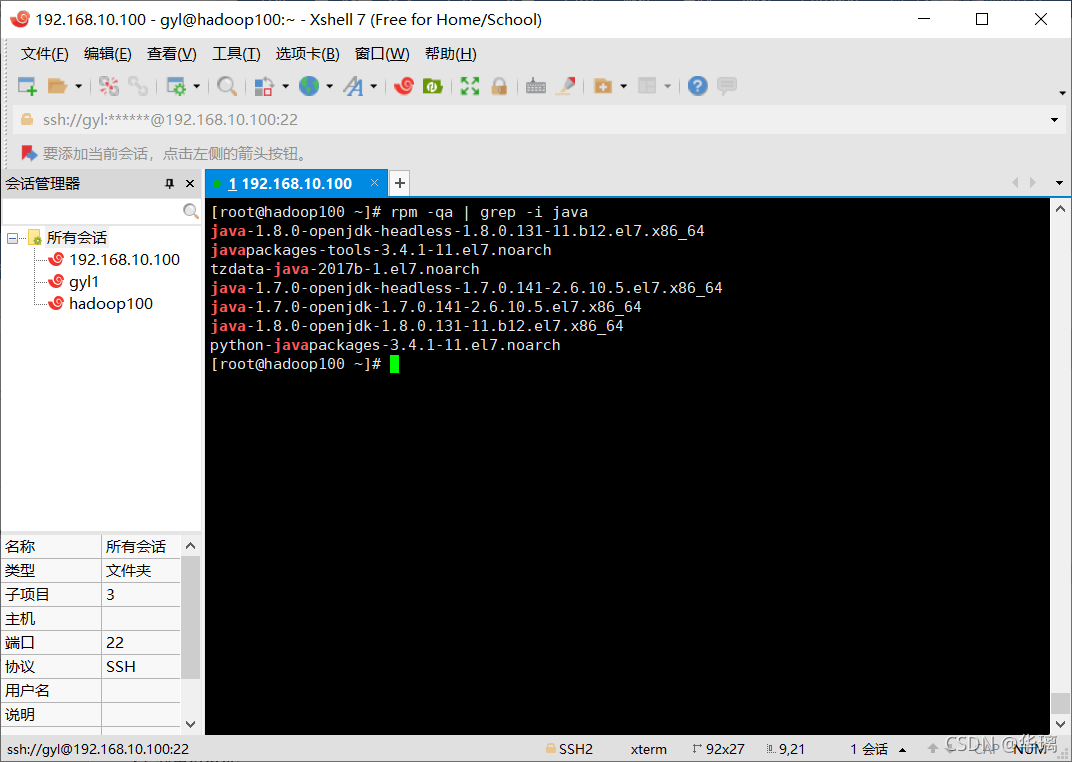The height and width of the screenshot is (762, 1072).
Task: Expand the color scheme dropdown arrow
Action: click(x=285, y=86)
